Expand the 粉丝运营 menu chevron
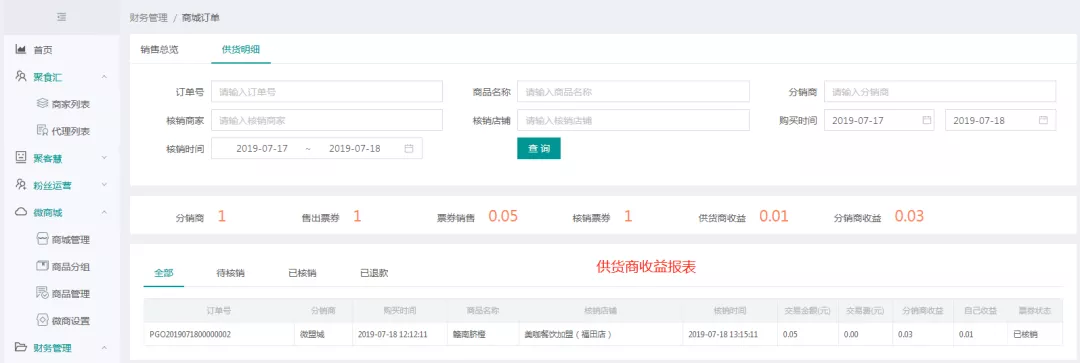 104,185
